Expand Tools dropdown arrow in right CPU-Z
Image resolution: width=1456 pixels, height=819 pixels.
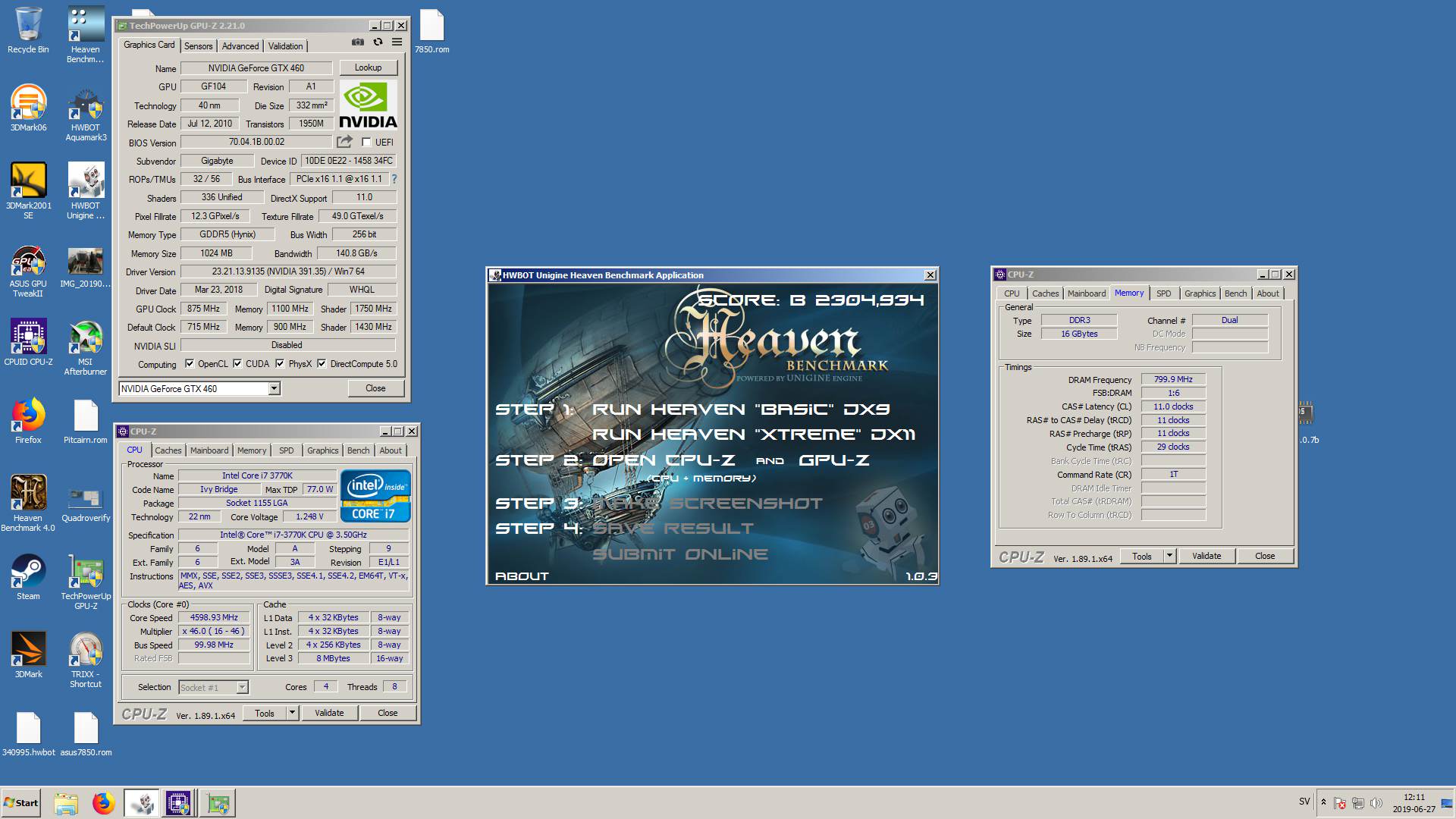tap(1169, 556)
